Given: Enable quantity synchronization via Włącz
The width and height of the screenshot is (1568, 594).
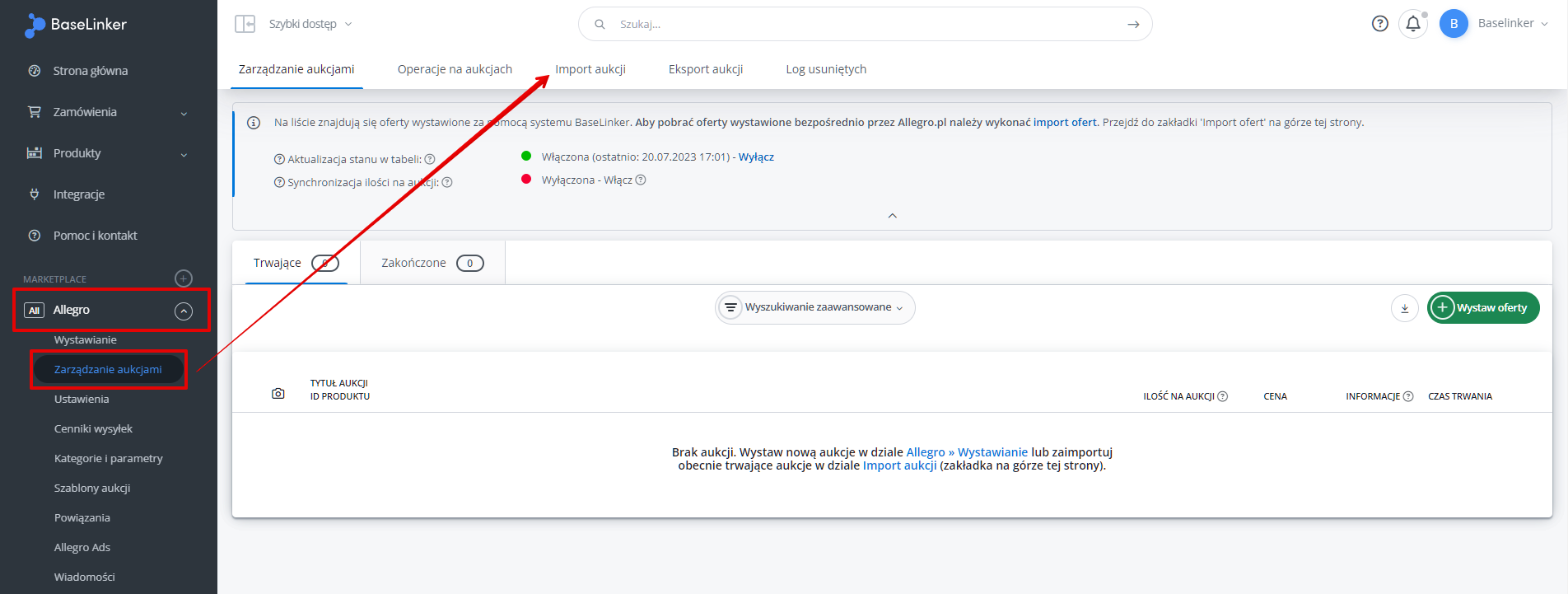Looking at the screenshot, I should 618,180.
